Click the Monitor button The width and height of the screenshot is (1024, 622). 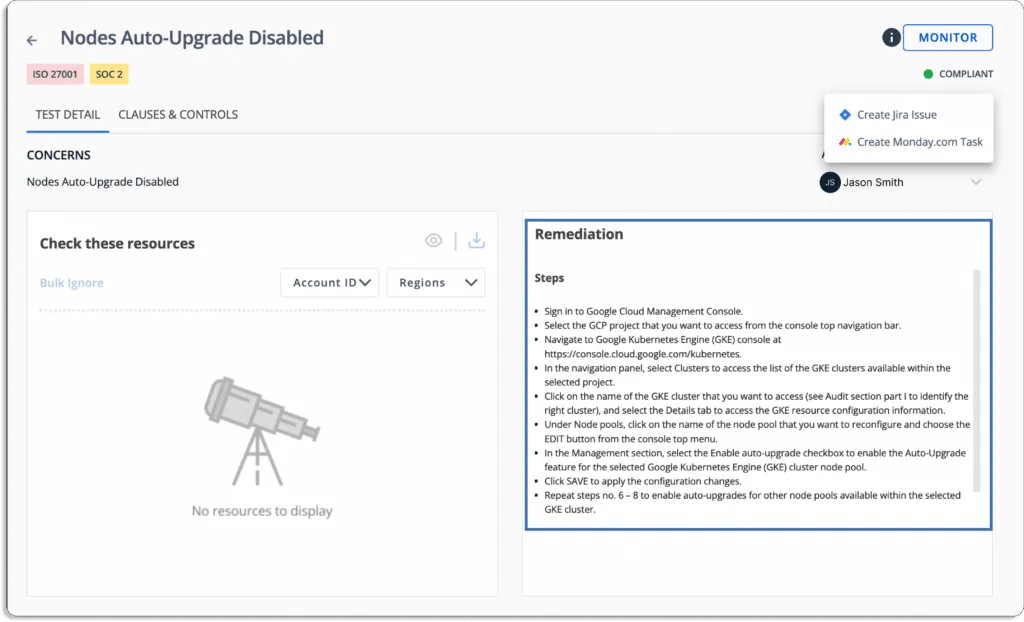(947, 37)
